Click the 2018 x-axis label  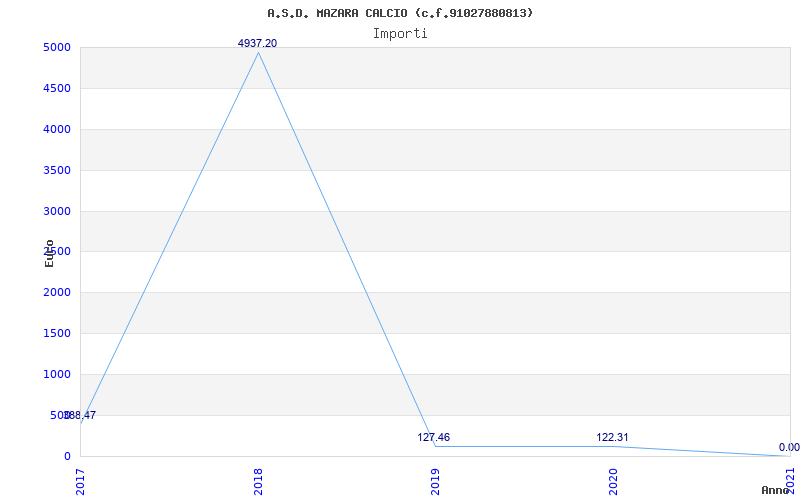pos(258,482)
